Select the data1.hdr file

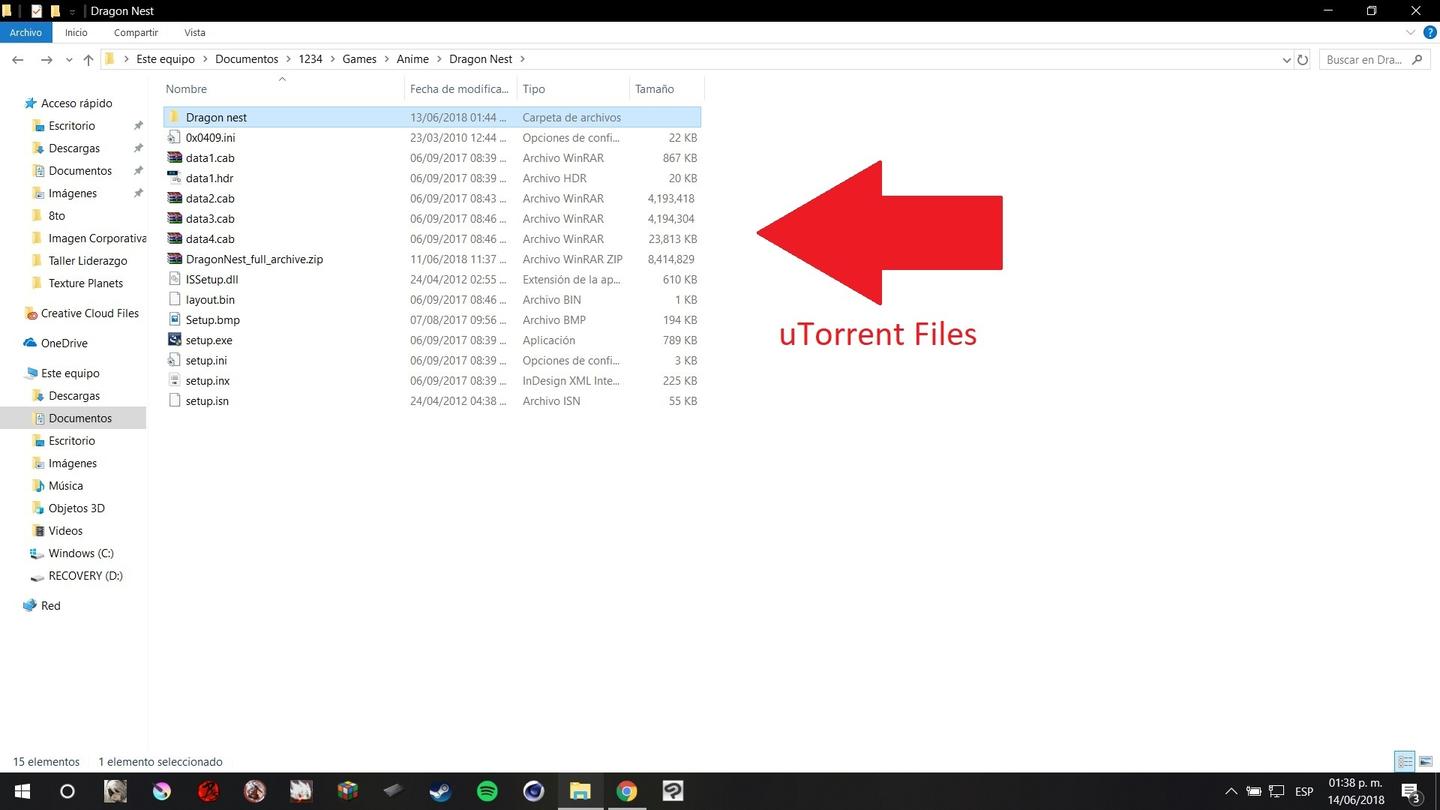209,178
